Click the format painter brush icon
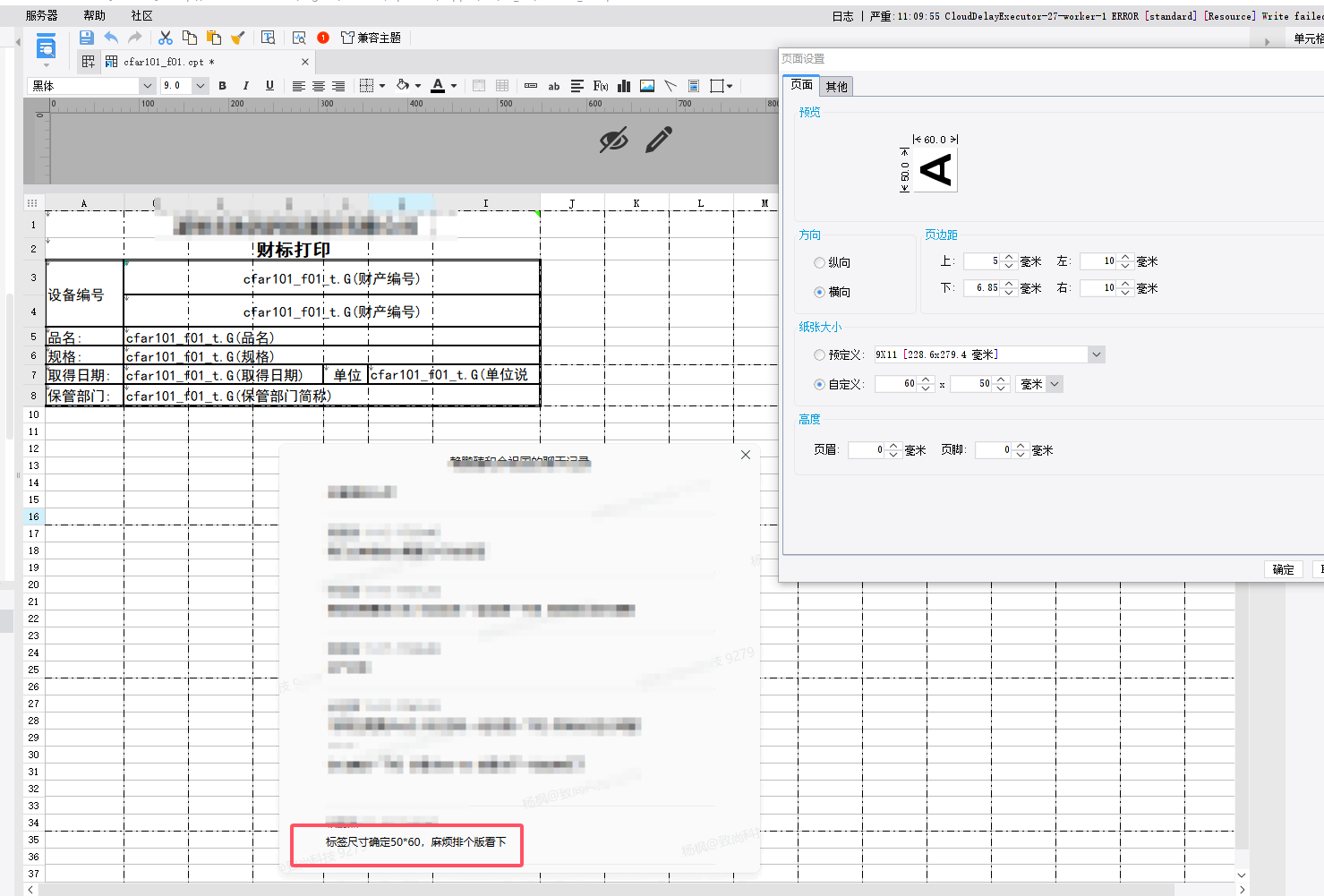1324x896 pixels. pos(237,38)
